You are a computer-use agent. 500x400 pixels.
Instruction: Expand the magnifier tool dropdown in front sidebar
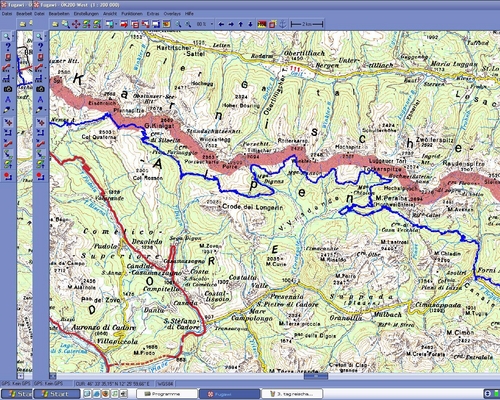pyautogui.click(x=45, y=36)
